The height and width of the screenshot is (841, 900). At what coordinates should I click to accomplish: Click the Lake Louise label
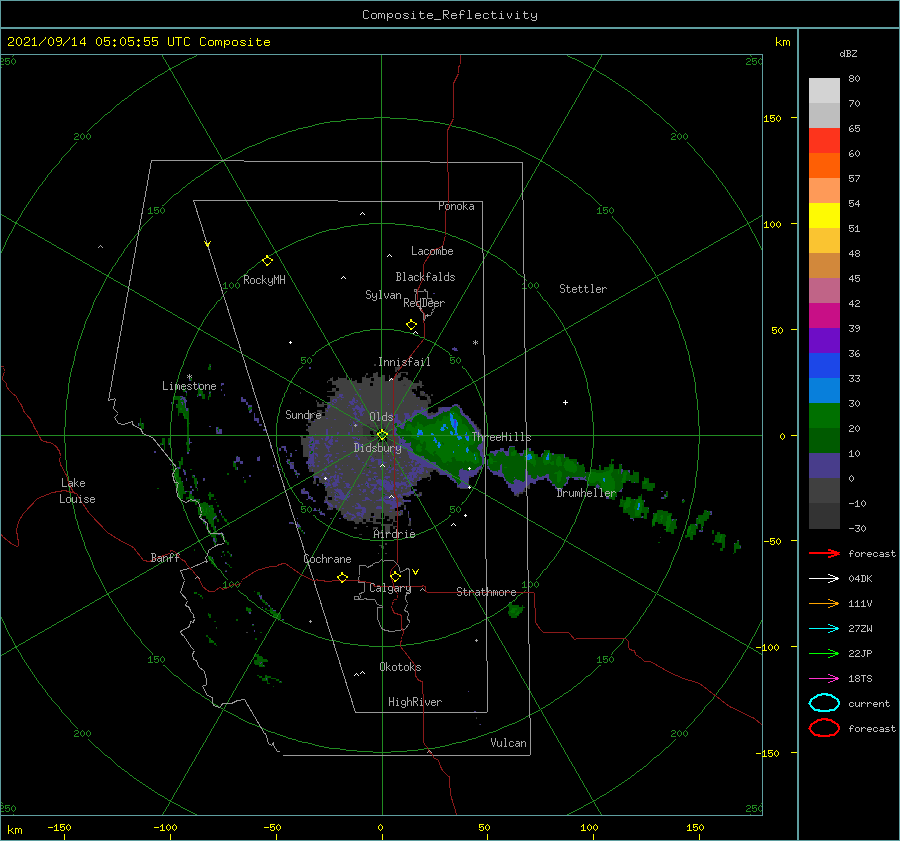[x=77, y=491]
